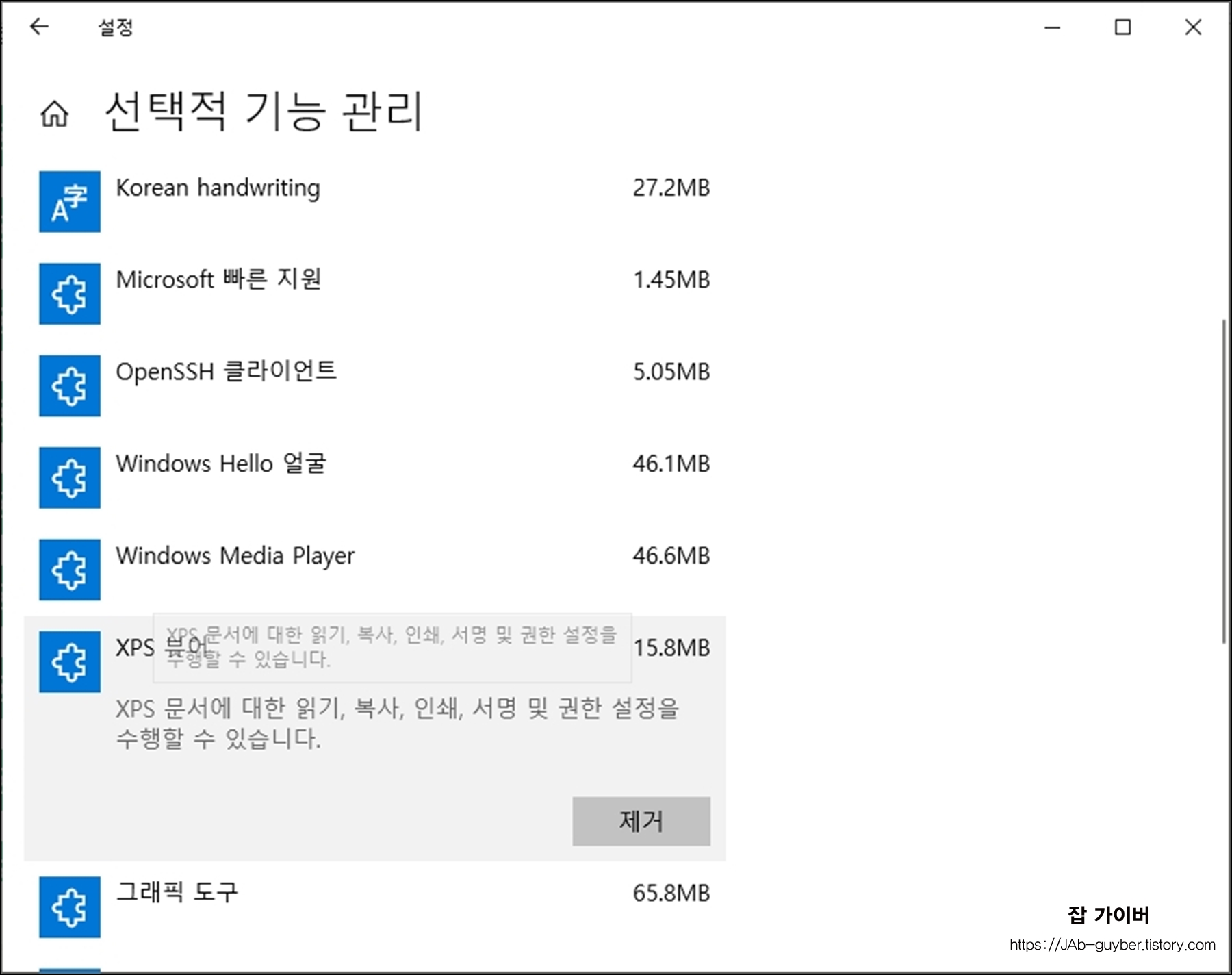The image size is (1232, 975).
Task: Click the vertical scrollbar thumb
Action: (x=1224, y=481)
